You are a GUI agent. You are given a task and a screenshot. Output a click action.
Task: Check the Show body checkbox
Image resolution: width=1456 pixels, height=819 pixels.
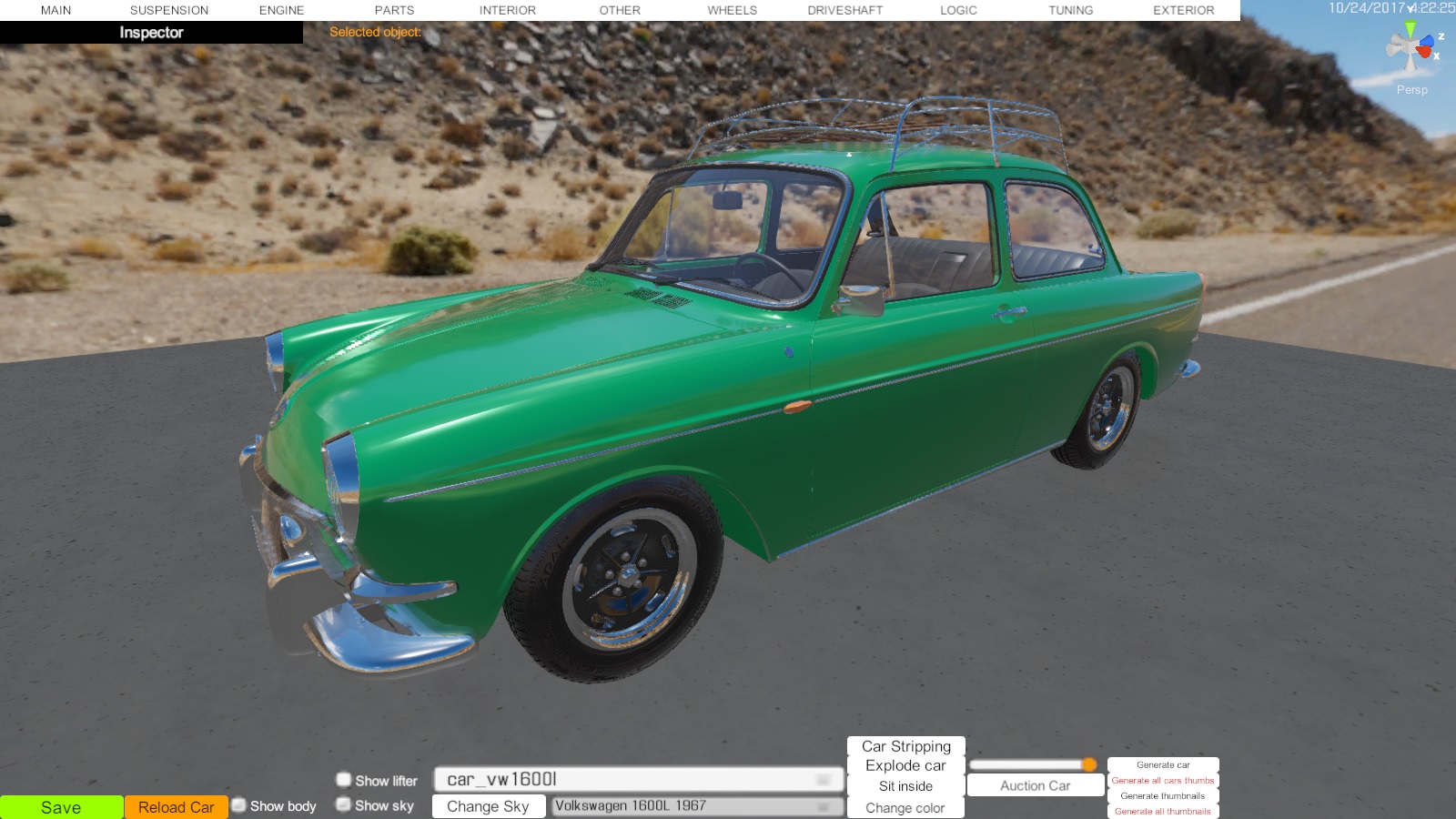239,805
